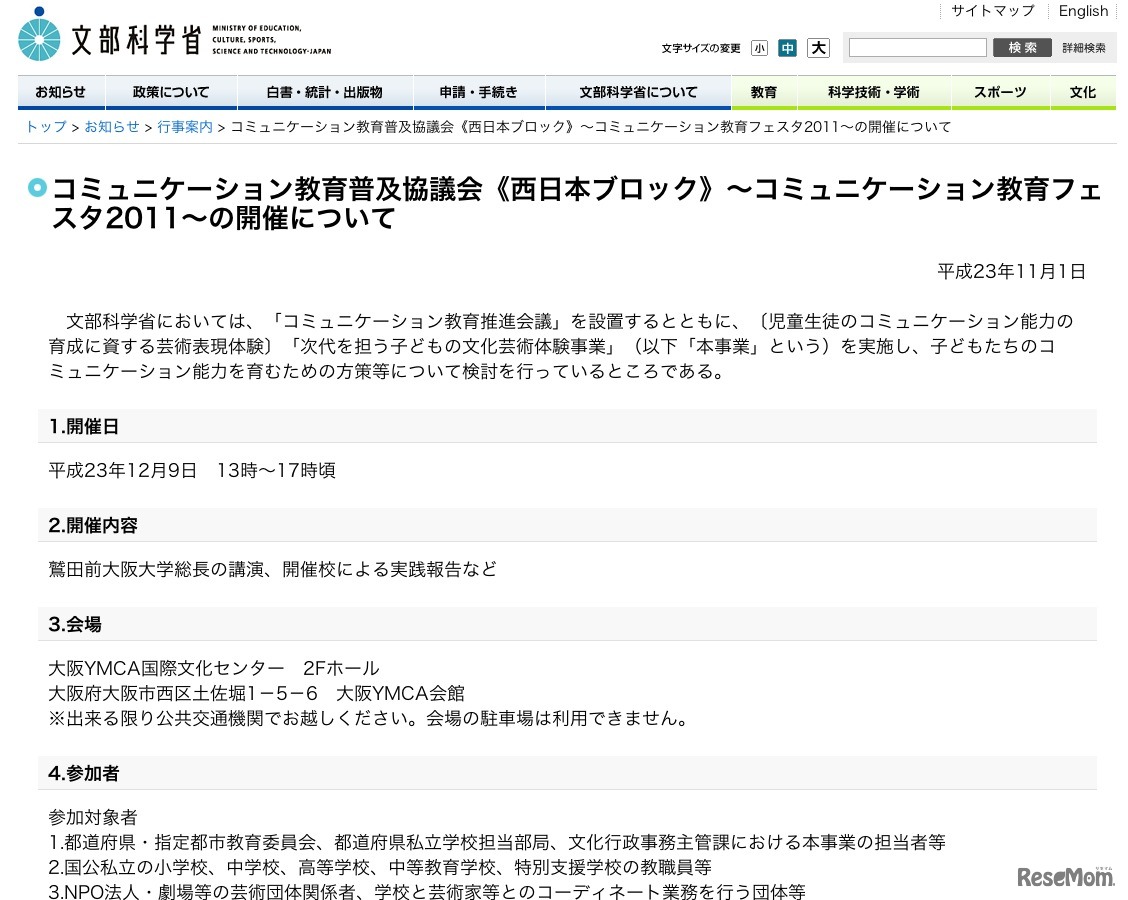
Task: Switch to the 教育 tab
Action: pyautogui.click(x=763, y=92)
